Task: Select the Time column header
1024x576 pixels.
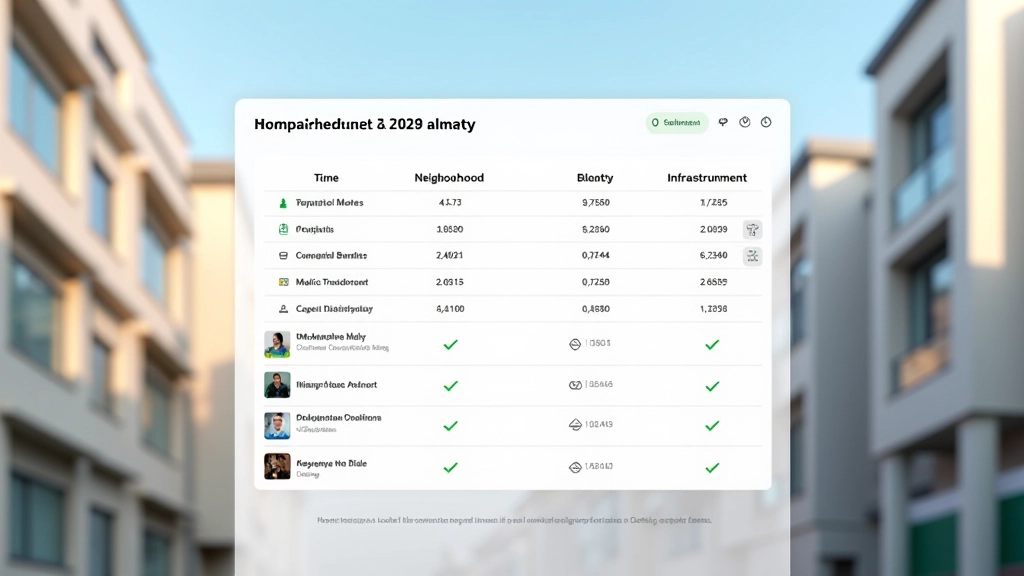Action: 326,178
